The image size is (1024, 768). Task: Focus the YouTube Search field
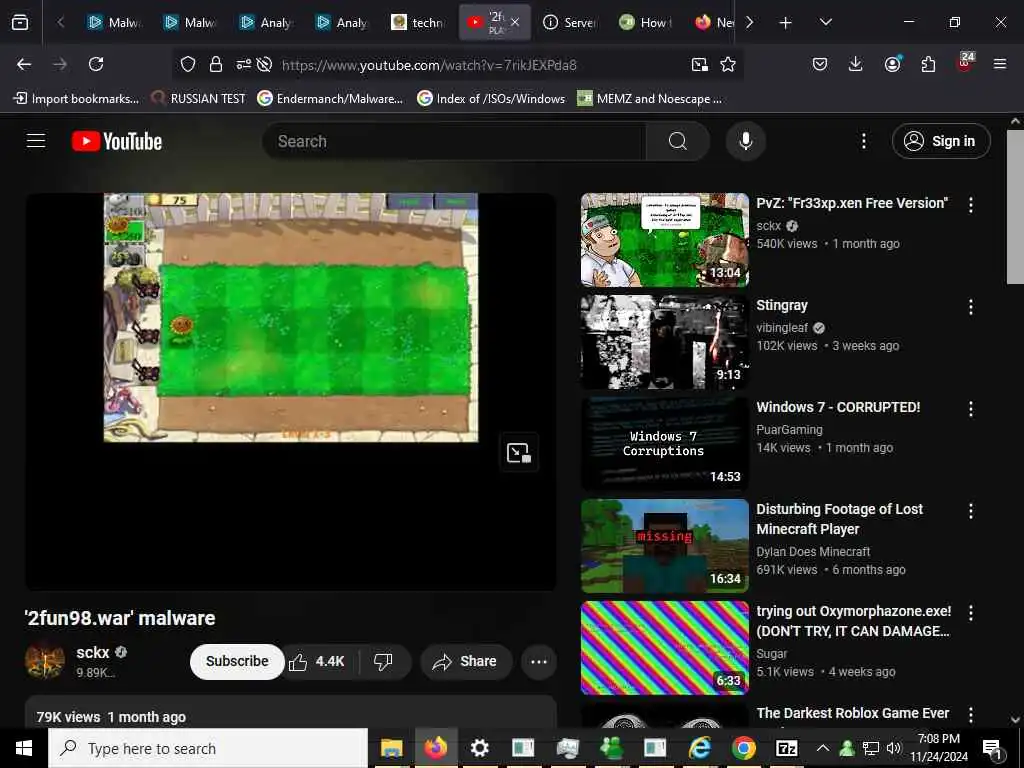(x=455, y=141)
